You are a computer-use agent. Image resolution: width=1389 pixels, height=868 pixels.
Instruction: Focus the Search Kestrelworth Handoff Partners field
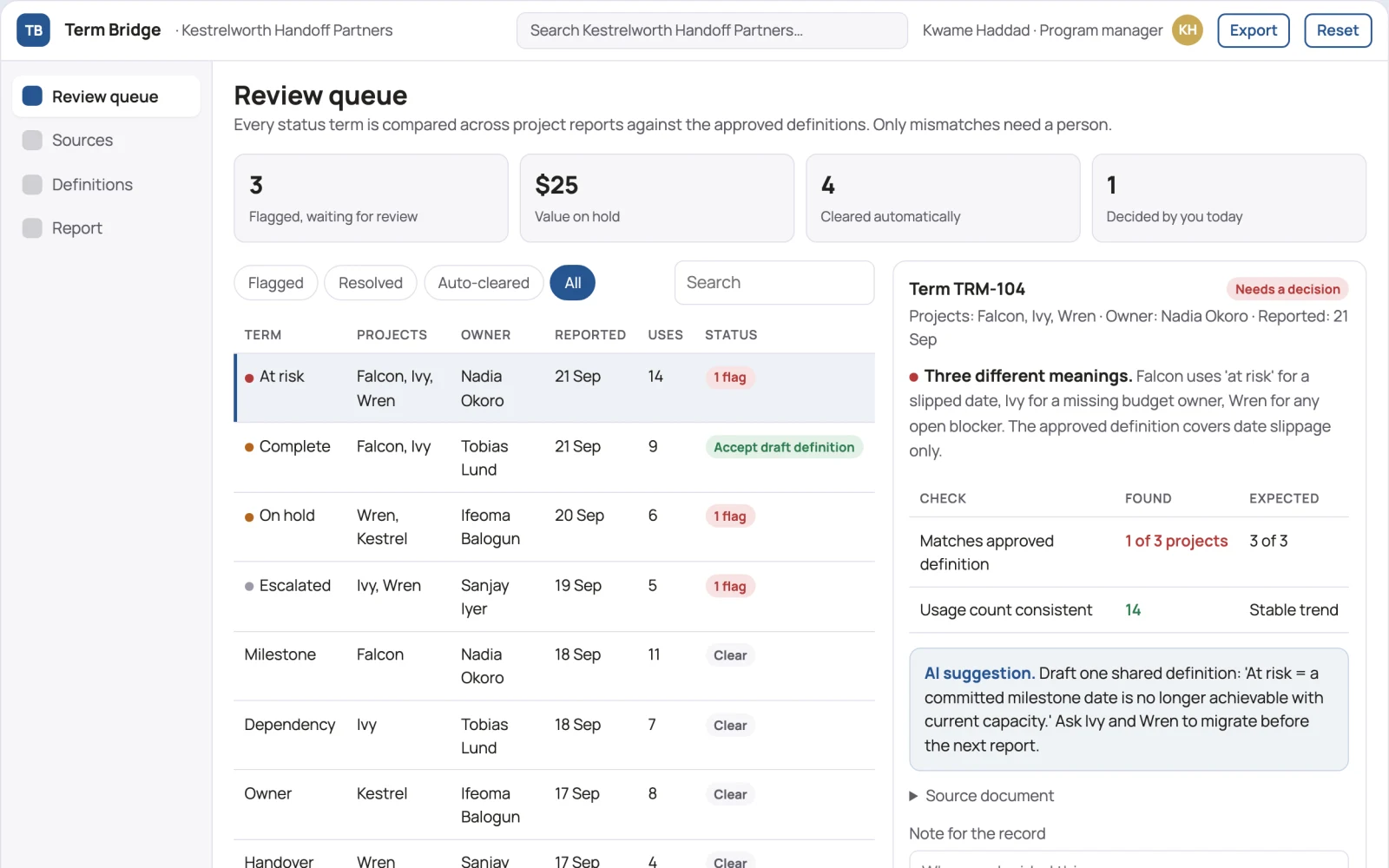click(712, 30)
